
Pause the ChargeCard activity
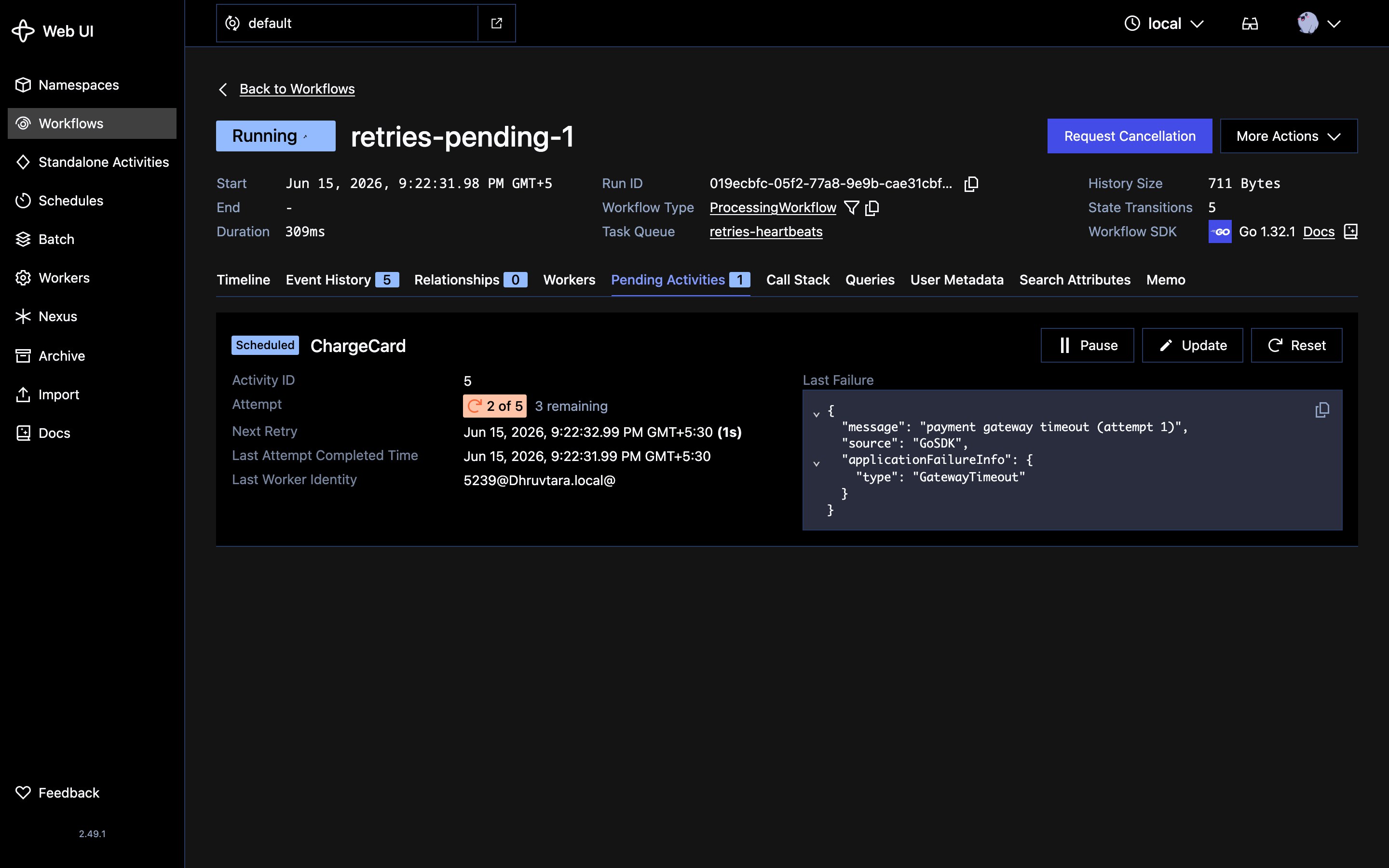(1087, 345)
